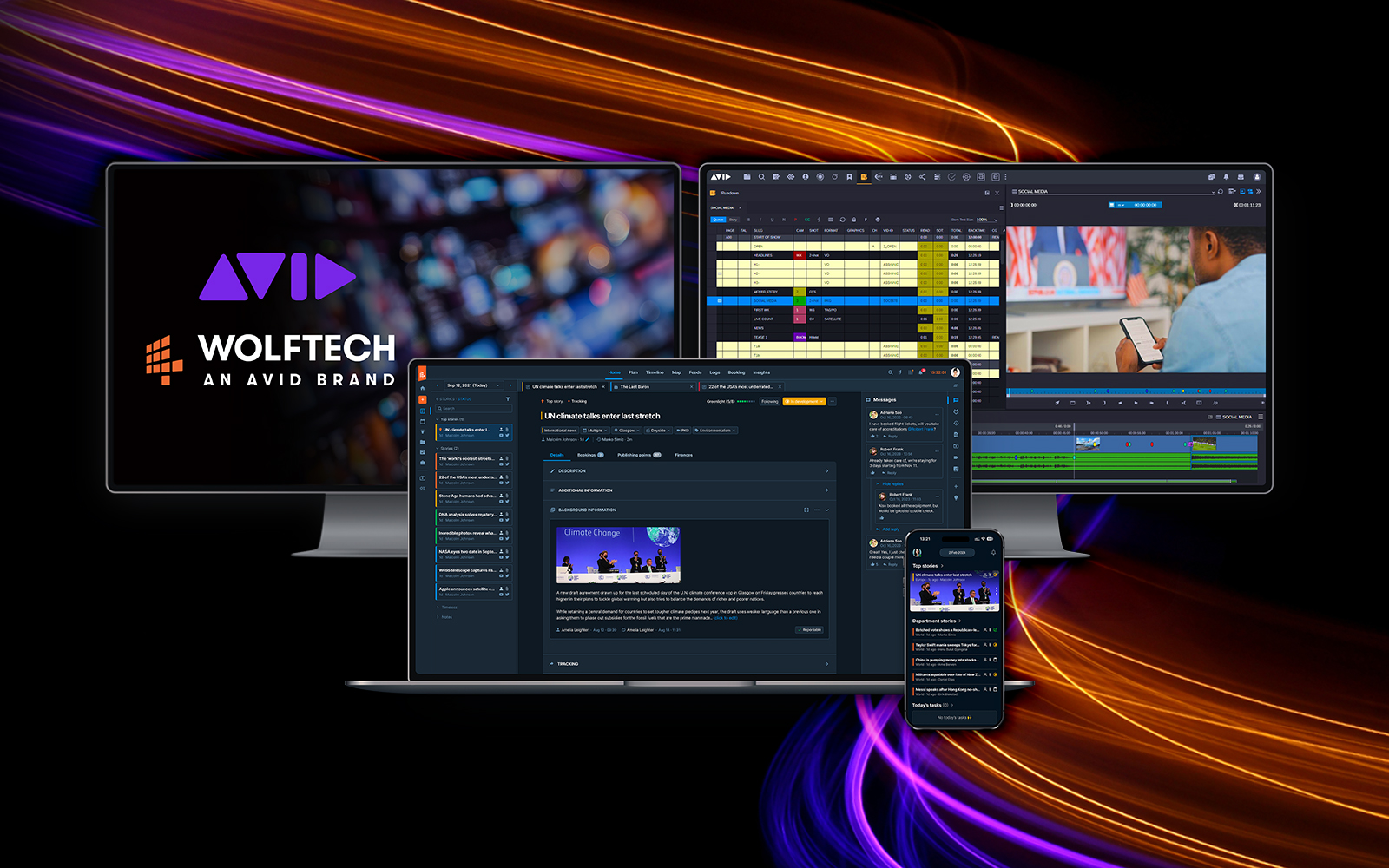Open search icon in Avid toolbar
The height and width of the screenshot is (868, 1389).
click(761, 177)
